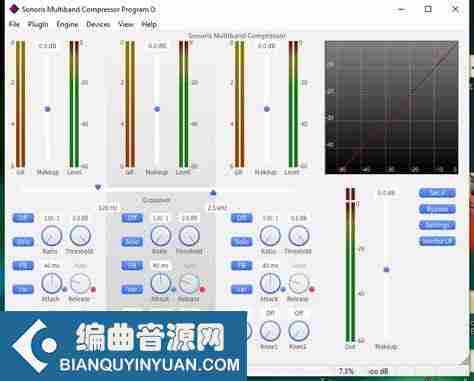Click the compression transfer curve graph
Screen dimensions: 474x381
[392, 107]
